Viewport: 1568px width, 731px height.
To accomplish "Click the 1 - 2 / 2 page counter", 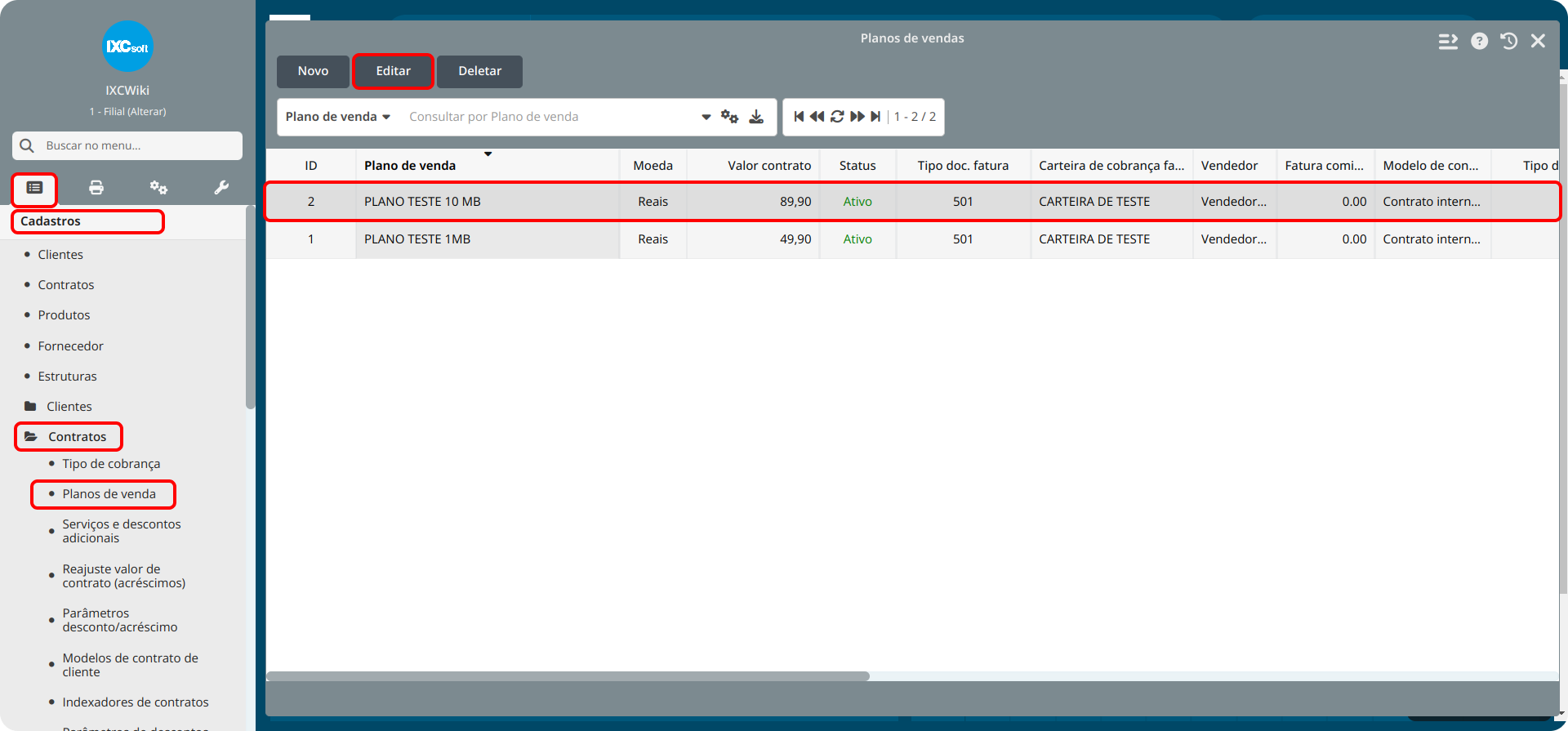I will (915, 117).
